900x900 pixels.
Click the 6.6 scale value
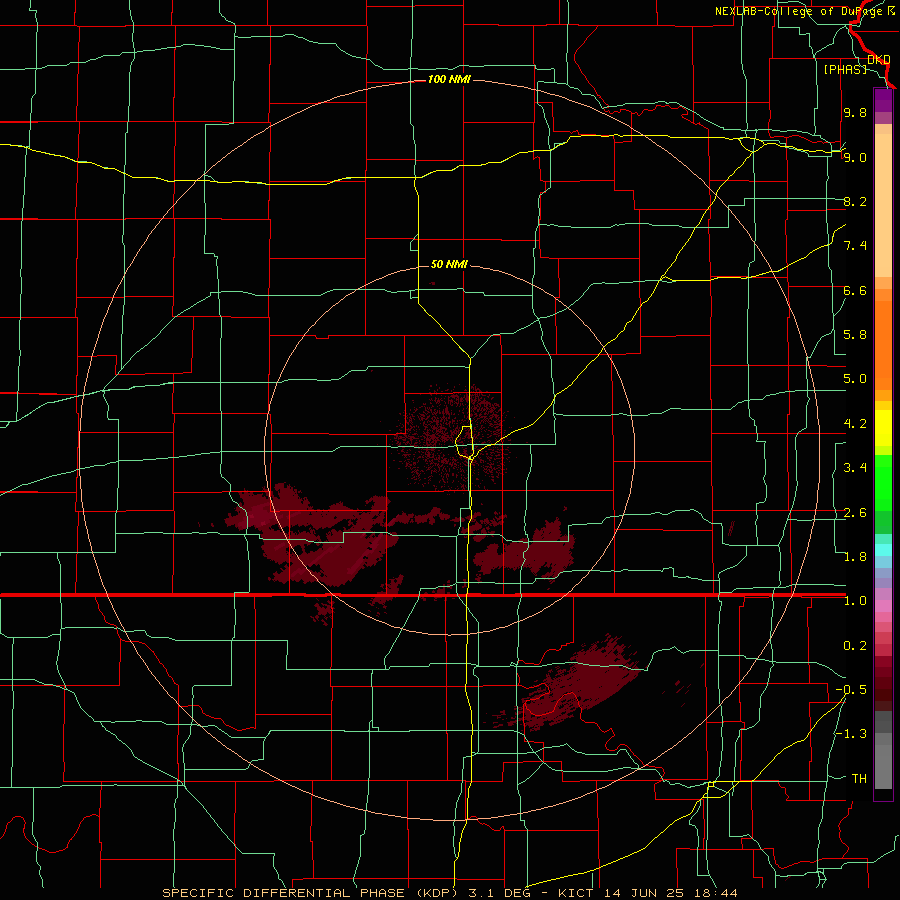pyautogui.click(x=855, y=290)
